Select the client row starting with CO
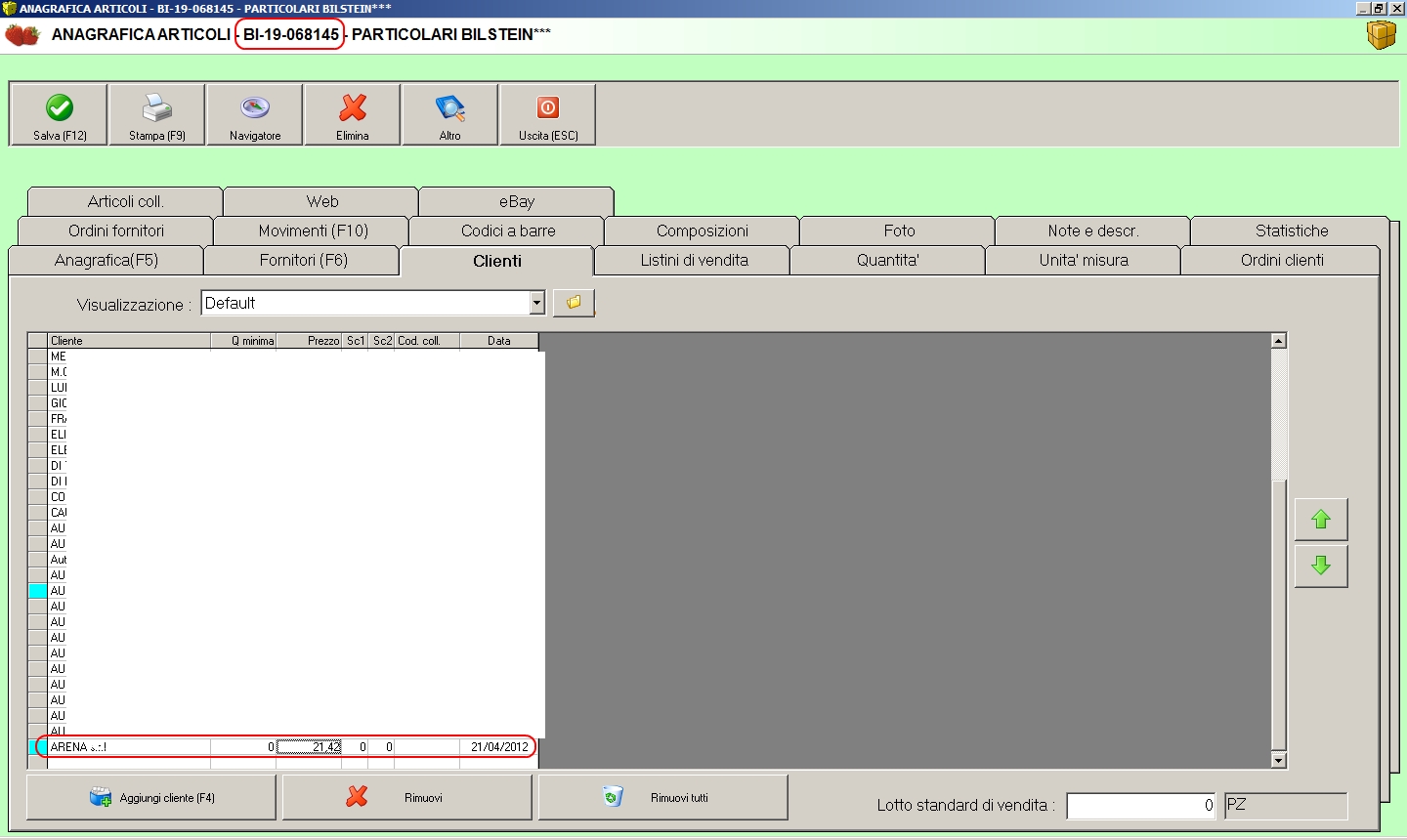The width and height of the screenshot is (1407, 840). (x=59, y=497)
